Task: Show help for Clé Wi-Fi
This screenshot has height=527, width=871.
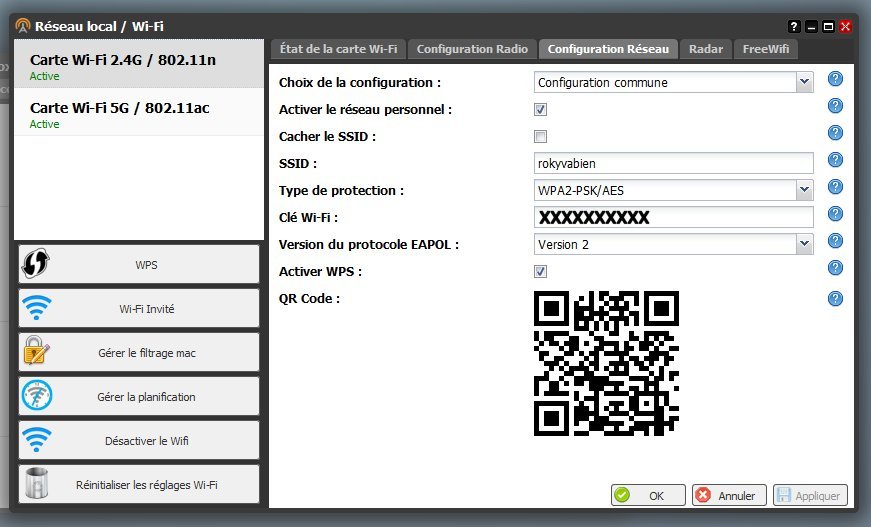Action: point(835,214)
